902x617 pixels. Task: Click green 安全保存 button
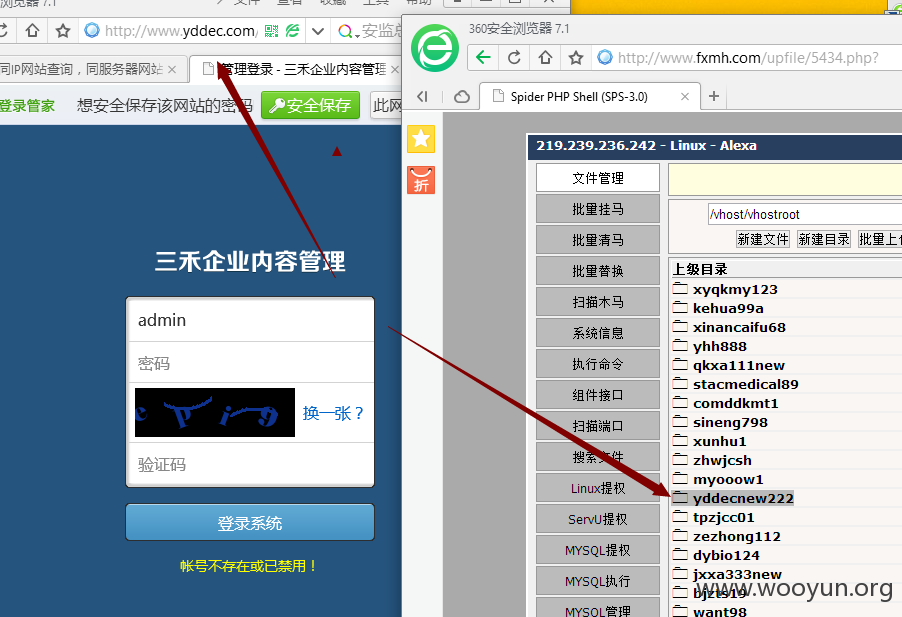coord(311,105)
